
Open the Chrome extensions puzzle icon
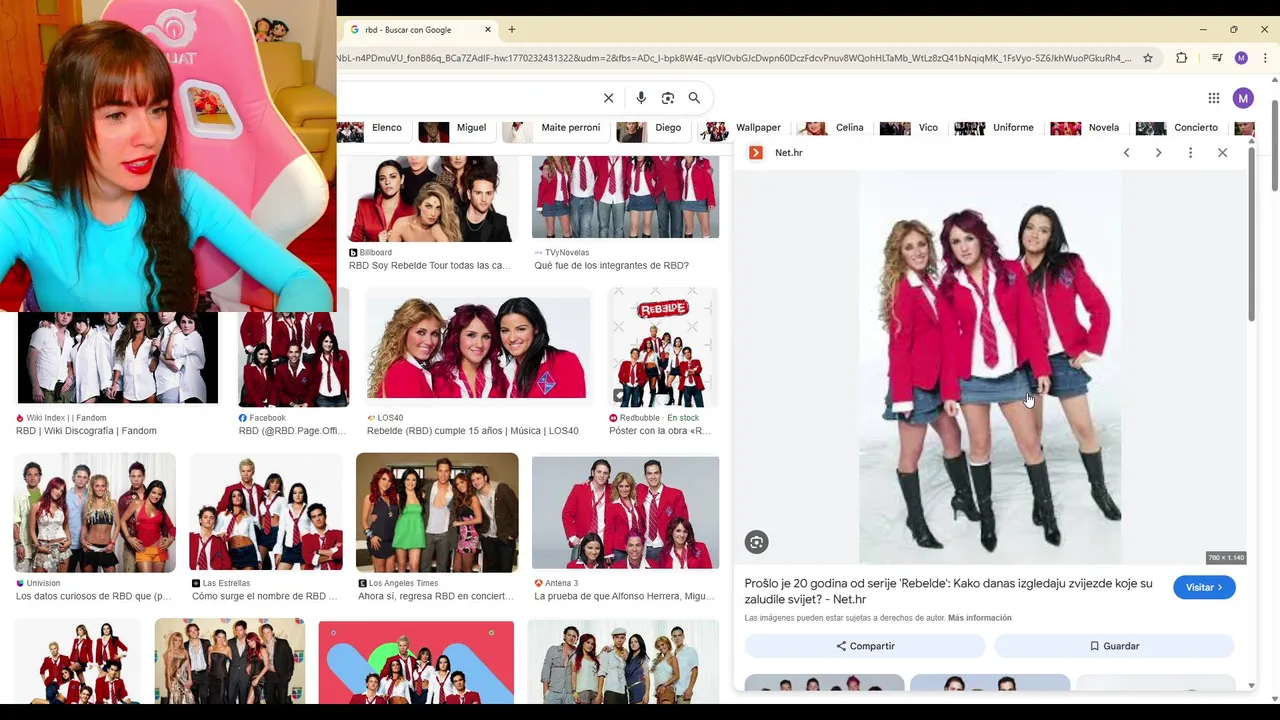1181,58
